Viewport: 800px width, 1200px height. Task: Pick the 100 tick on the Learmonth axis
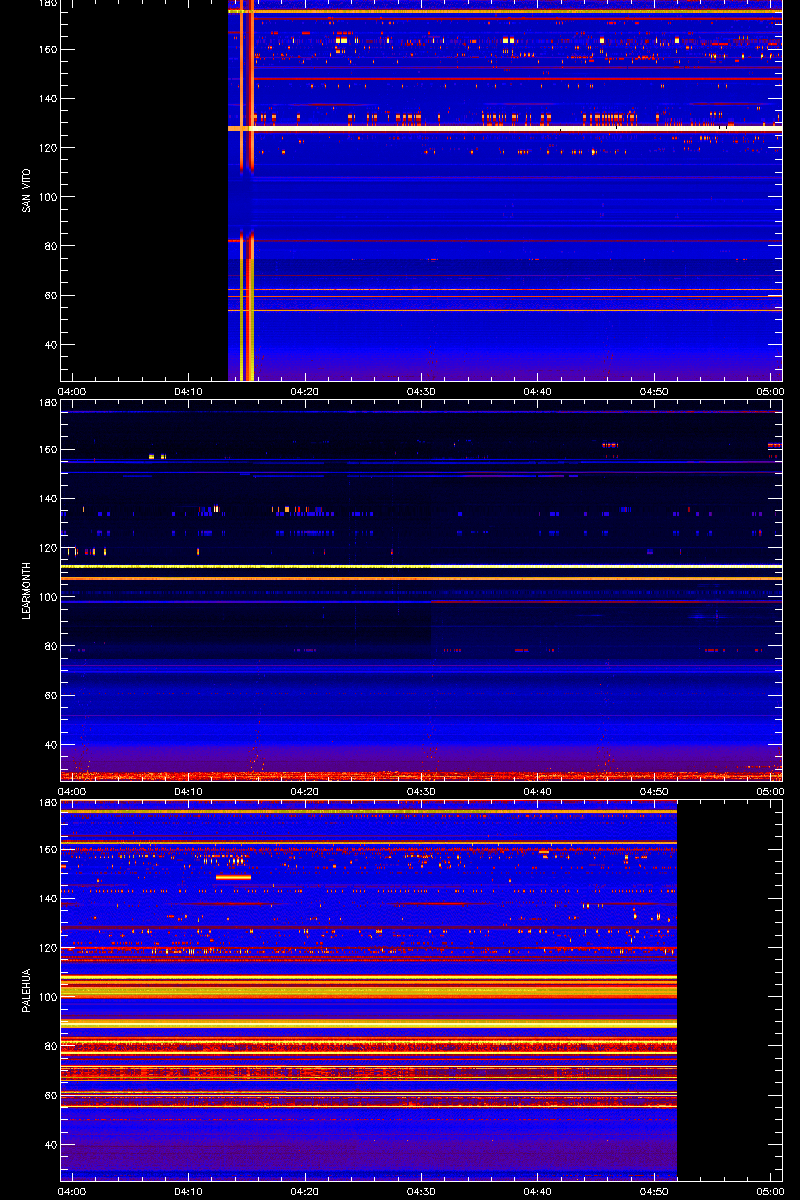coord(47,597)
